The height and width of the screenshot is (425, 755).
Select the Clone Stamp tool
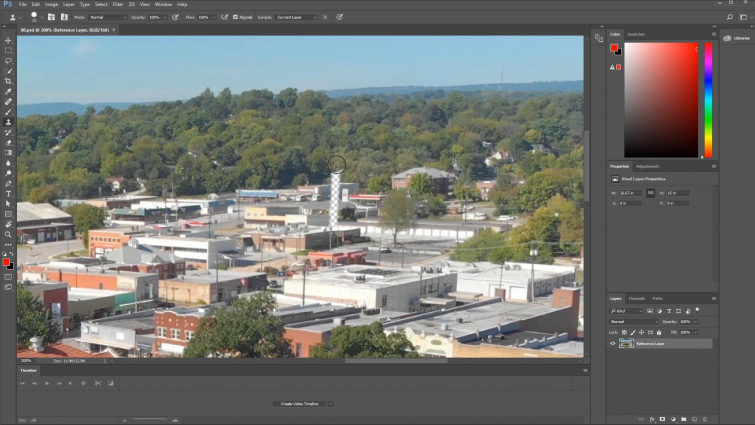point(8,122)
